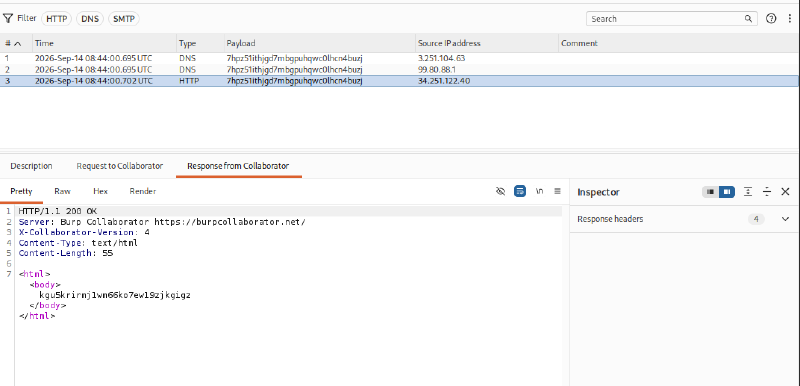Screen dimensions: 800x386
Task: Close the Inspector panel
Action: click(x=785, y=192)
